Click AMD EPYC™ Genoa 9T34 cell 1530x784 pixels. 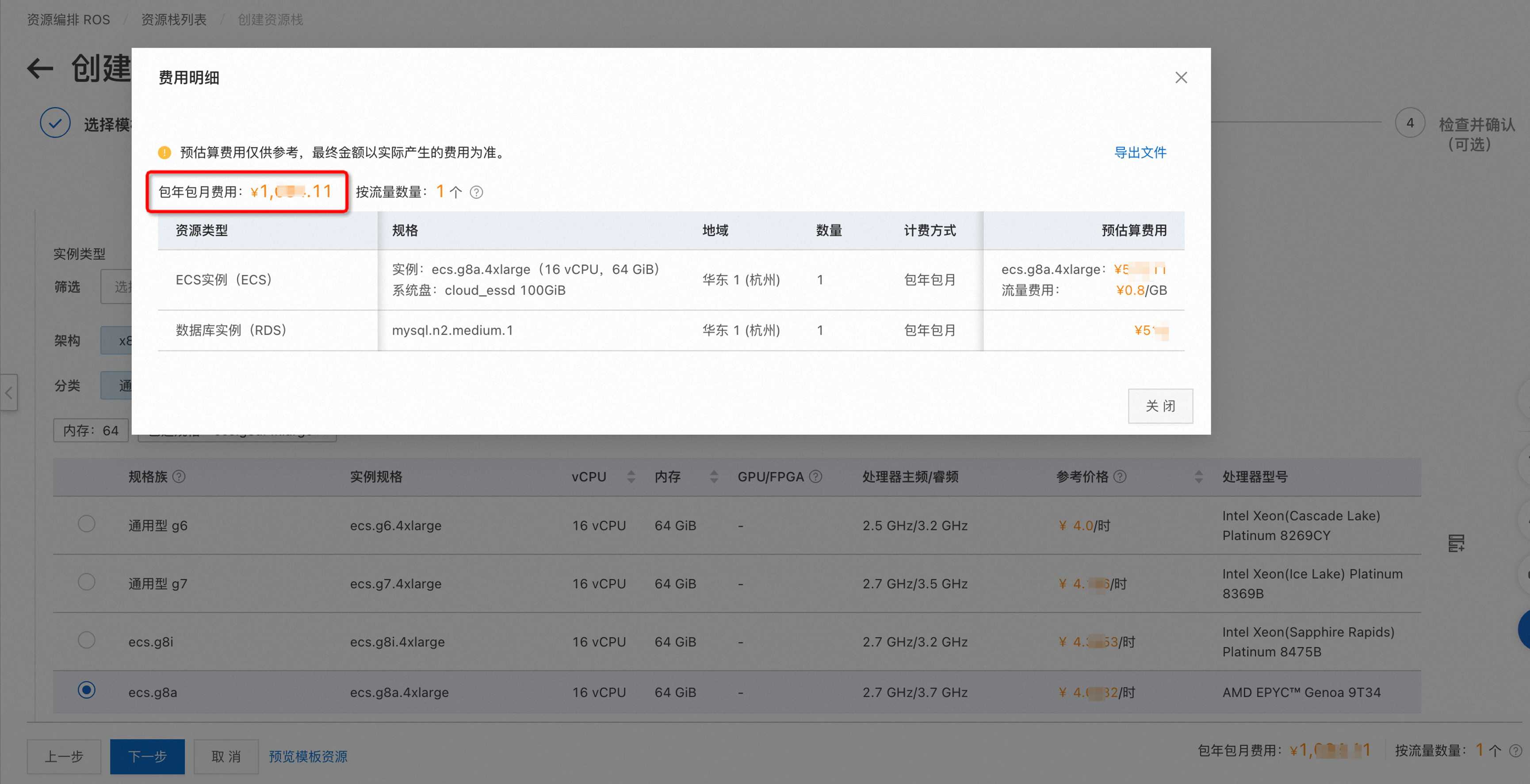tap(1301, 693)
